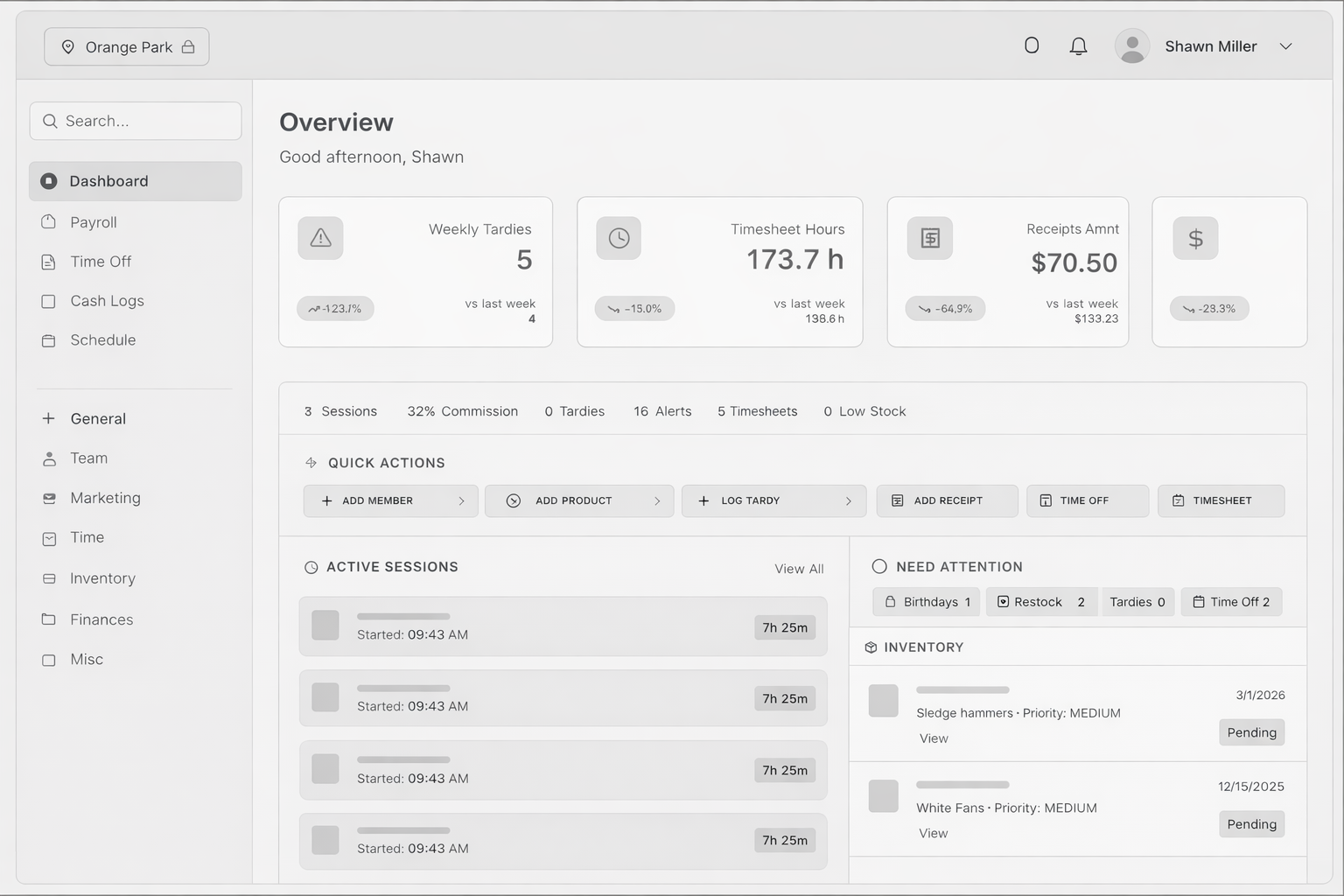The width and height of the screenshot is (1344, 896).
Task: Click the clock icon on Timesheet Hours card
Action: pyautogui.click(x=619, y=238)
